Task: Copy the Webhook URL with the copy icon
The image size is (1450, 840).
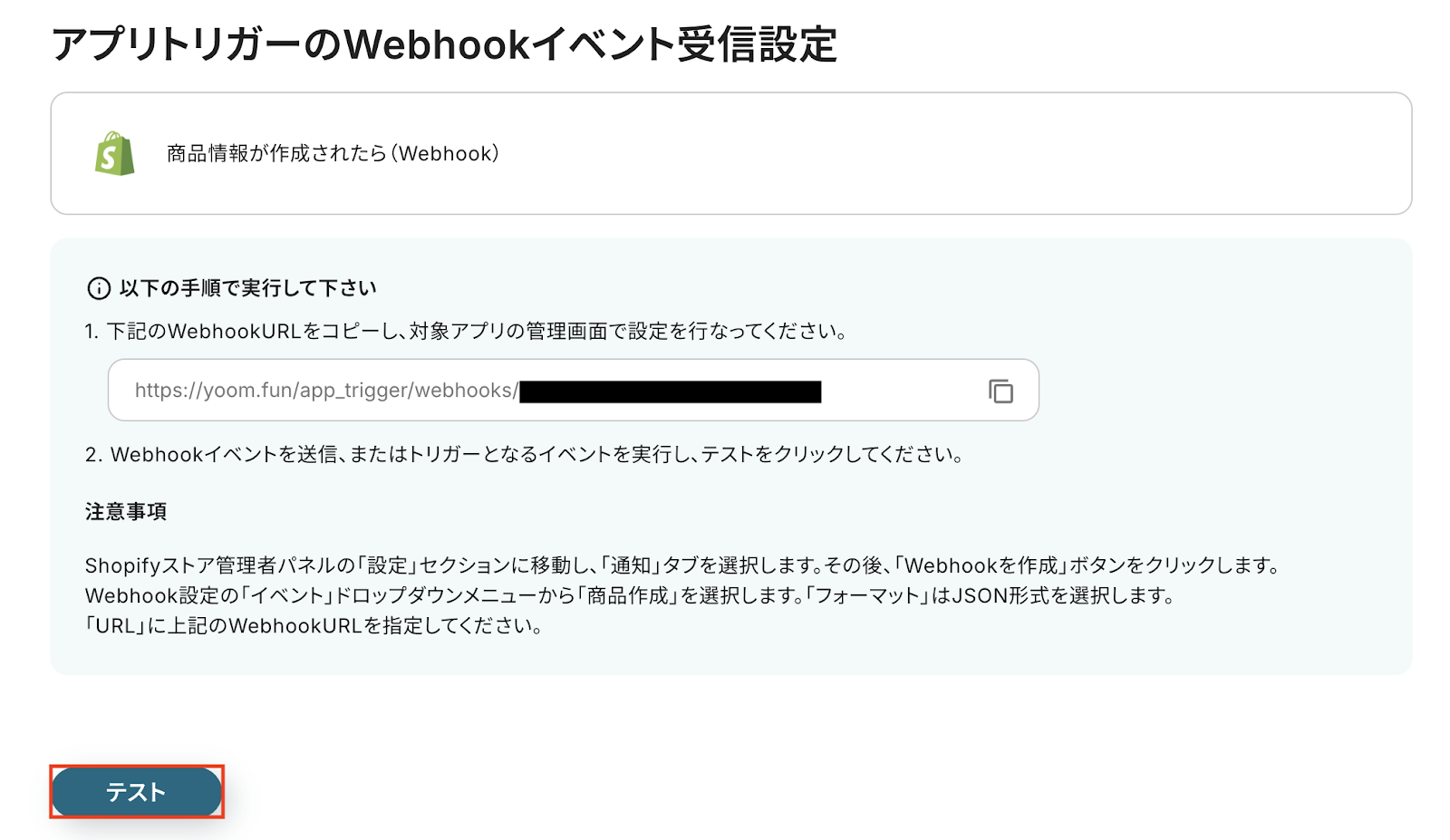Action: (1000, 391)
